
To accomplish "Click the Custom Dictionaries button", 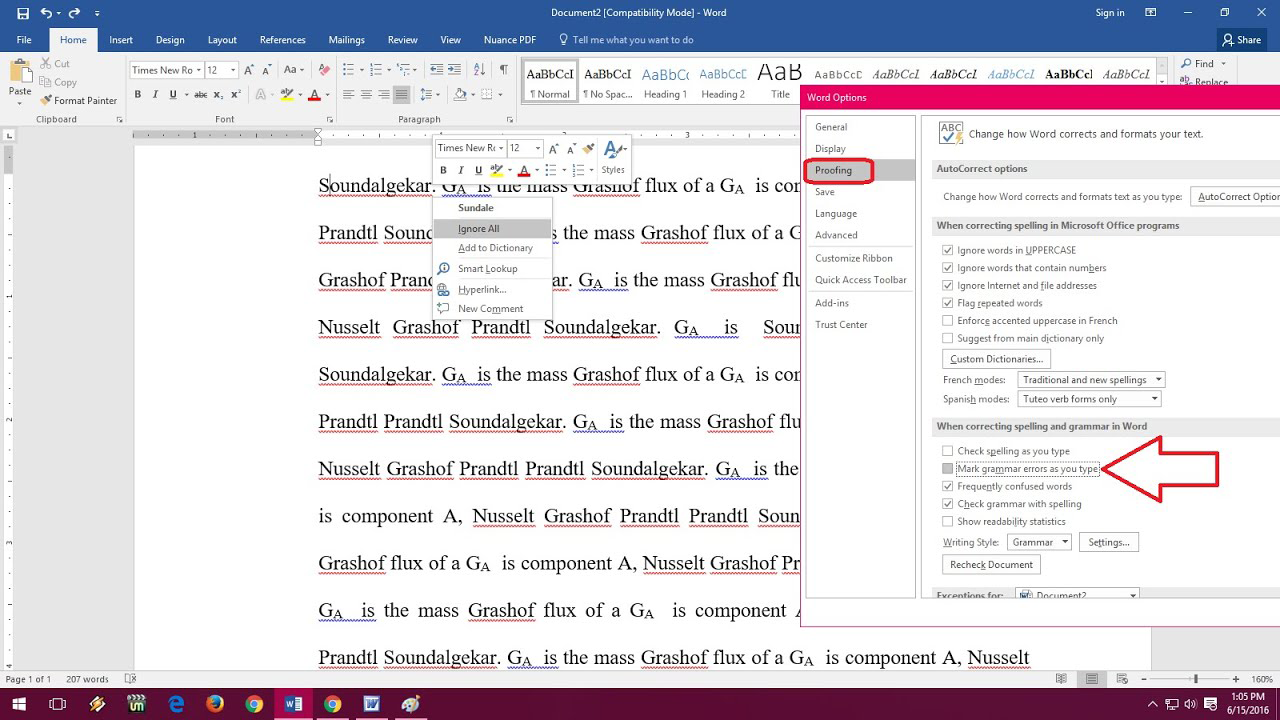I will coord(996,359).
